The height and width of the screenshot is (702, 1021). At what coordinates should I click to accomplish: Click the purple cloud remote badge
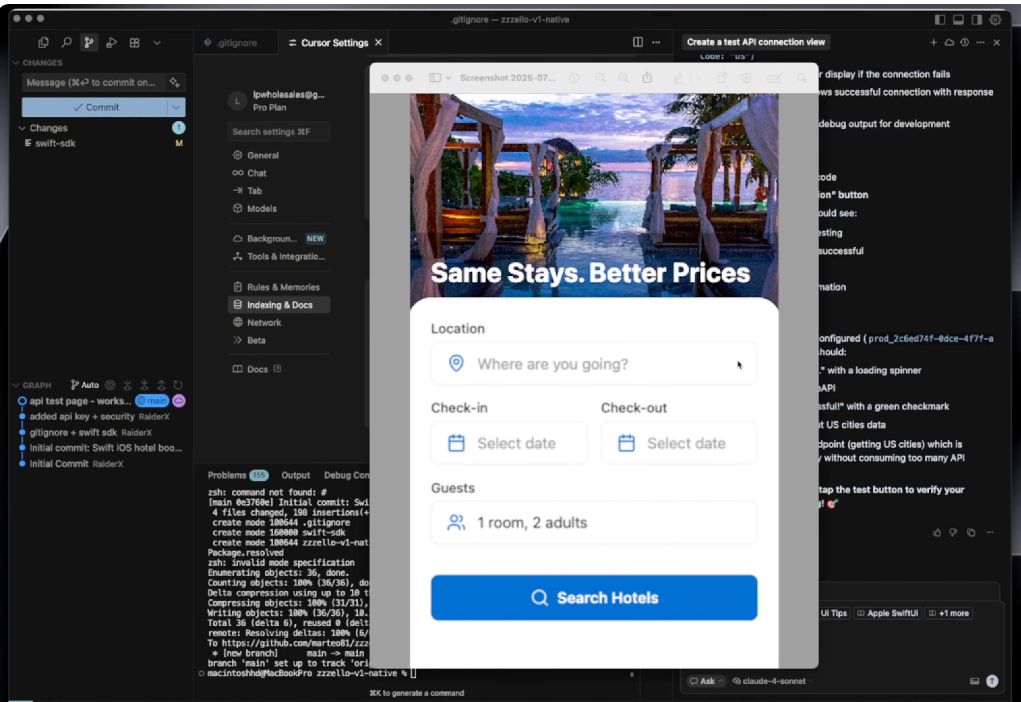coord(178,400)
